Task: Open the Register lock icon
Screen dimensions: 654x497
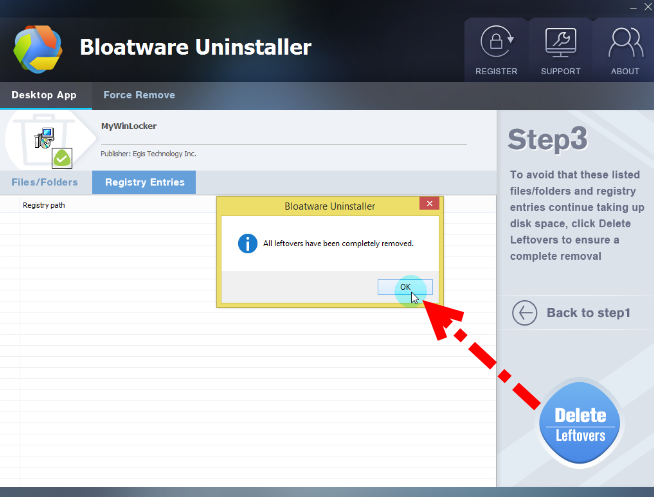Action: click(496, 41)
